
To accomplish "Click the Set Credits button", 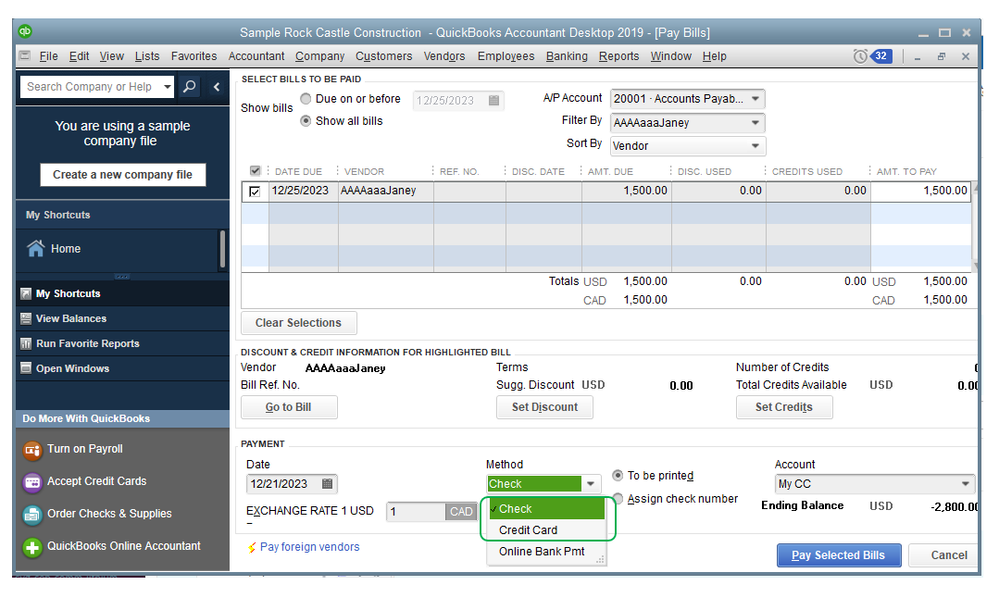I will point(784,407).
